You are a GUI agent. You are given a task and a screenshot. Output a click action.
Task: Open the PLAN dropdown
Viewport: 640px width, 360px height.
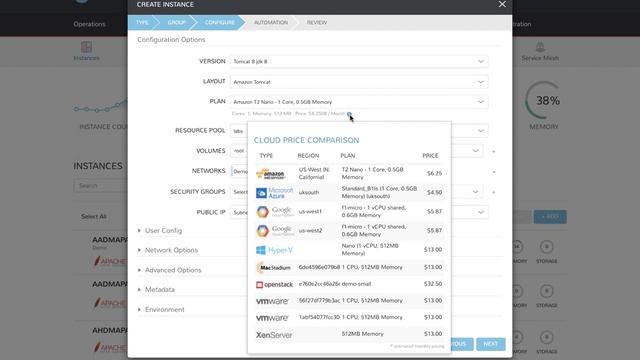[x=359, y=102]
